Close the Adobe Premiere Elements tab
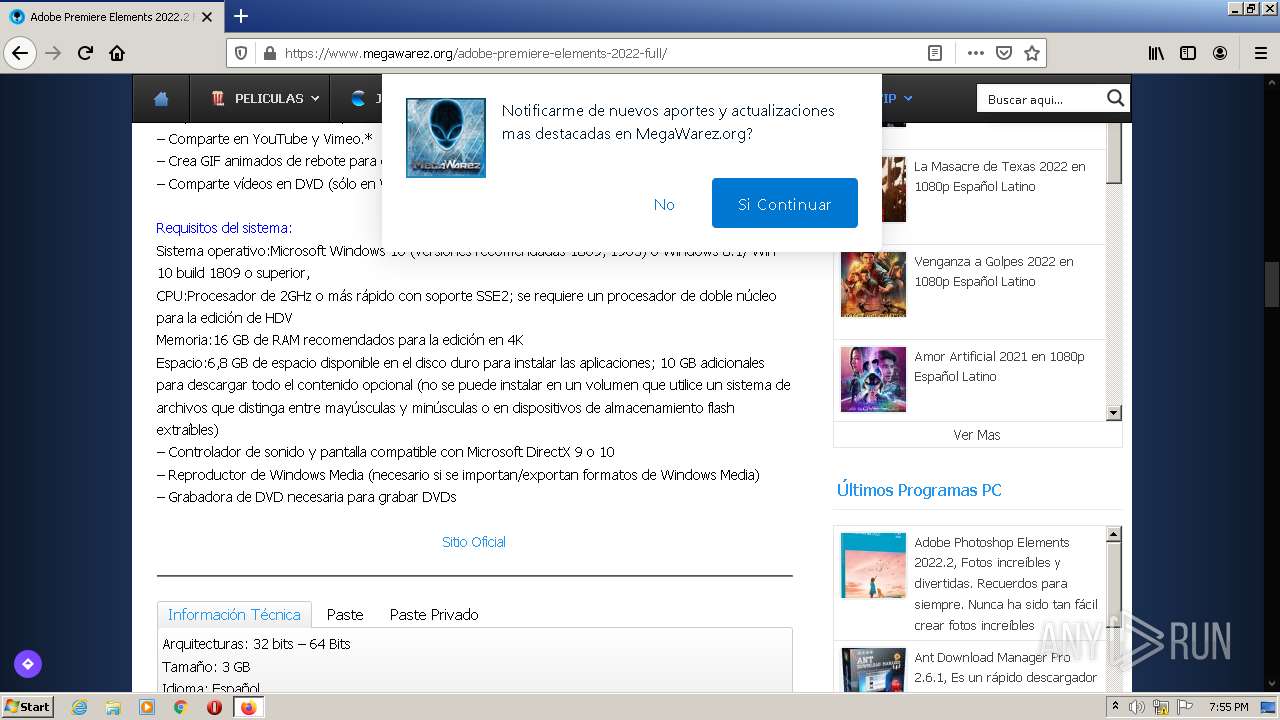Screen dimensions: 1280x720 pyautogui.click(x=207, y=17)
